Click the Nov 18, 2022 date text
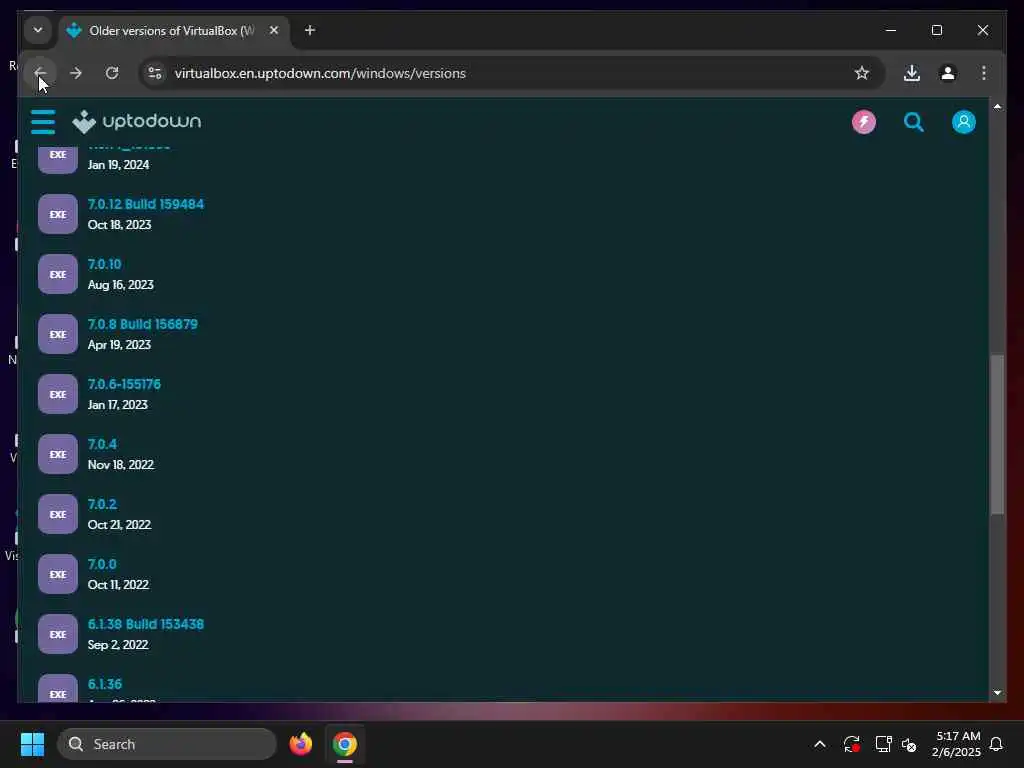This screenshot has width=1024, height=768. click(x=121, y=465)
